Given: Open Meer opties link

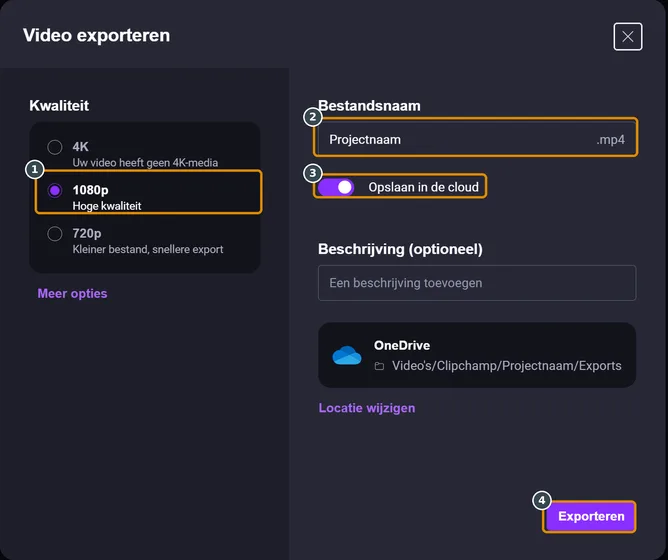Looking at the screenshot, I should click(72, 294).
